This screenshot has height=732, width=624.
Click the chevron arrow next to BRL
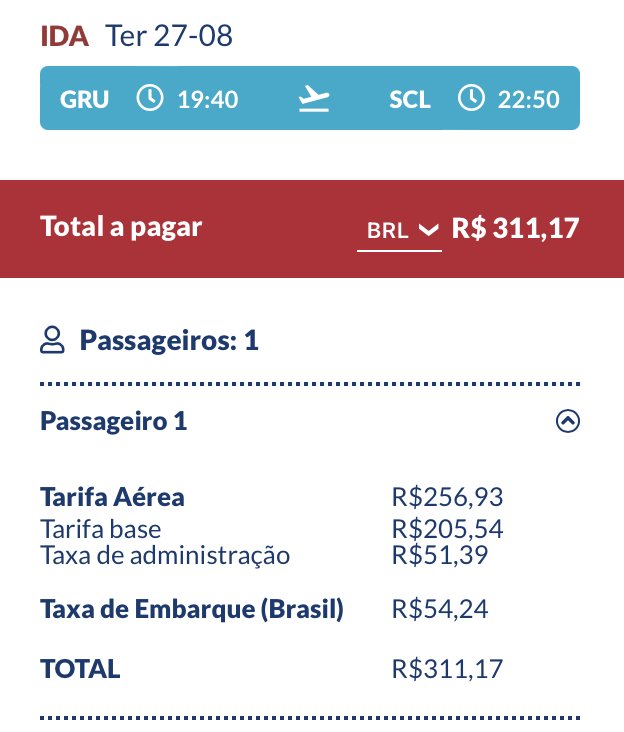coord(428,230)
